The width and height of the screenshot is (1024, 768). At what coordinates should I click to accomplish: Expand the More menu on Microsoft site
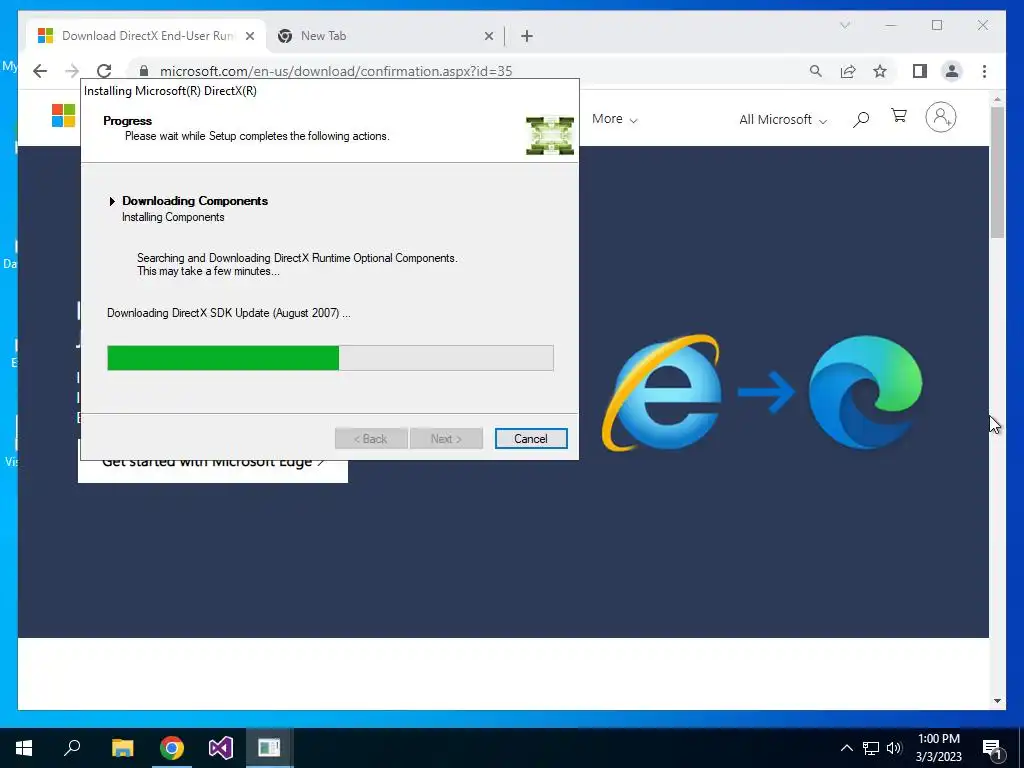tap(614, 119)
